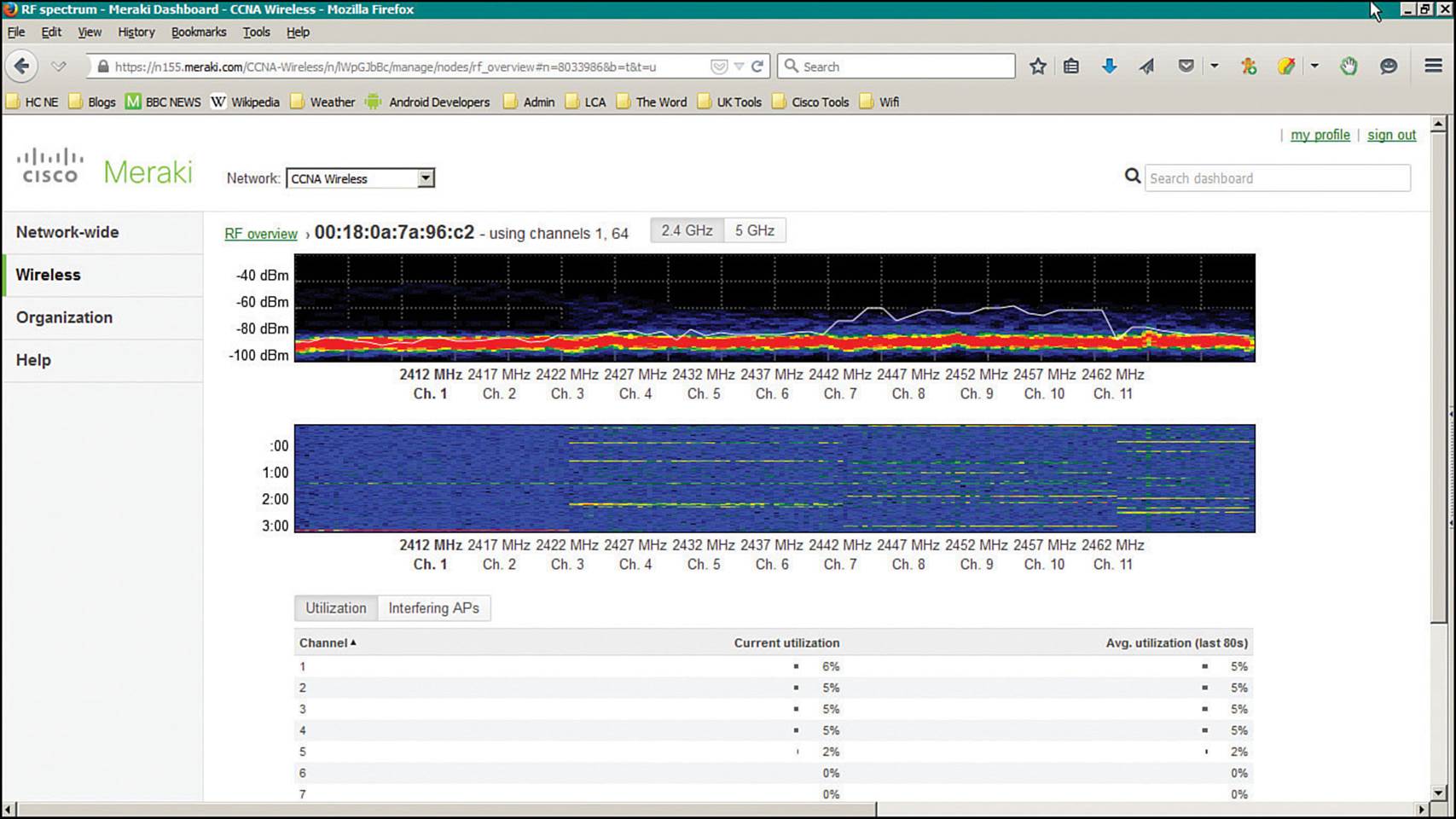
Task: Open dropdown arrow beside the Pocket icon
Action: coord(1214,66)
